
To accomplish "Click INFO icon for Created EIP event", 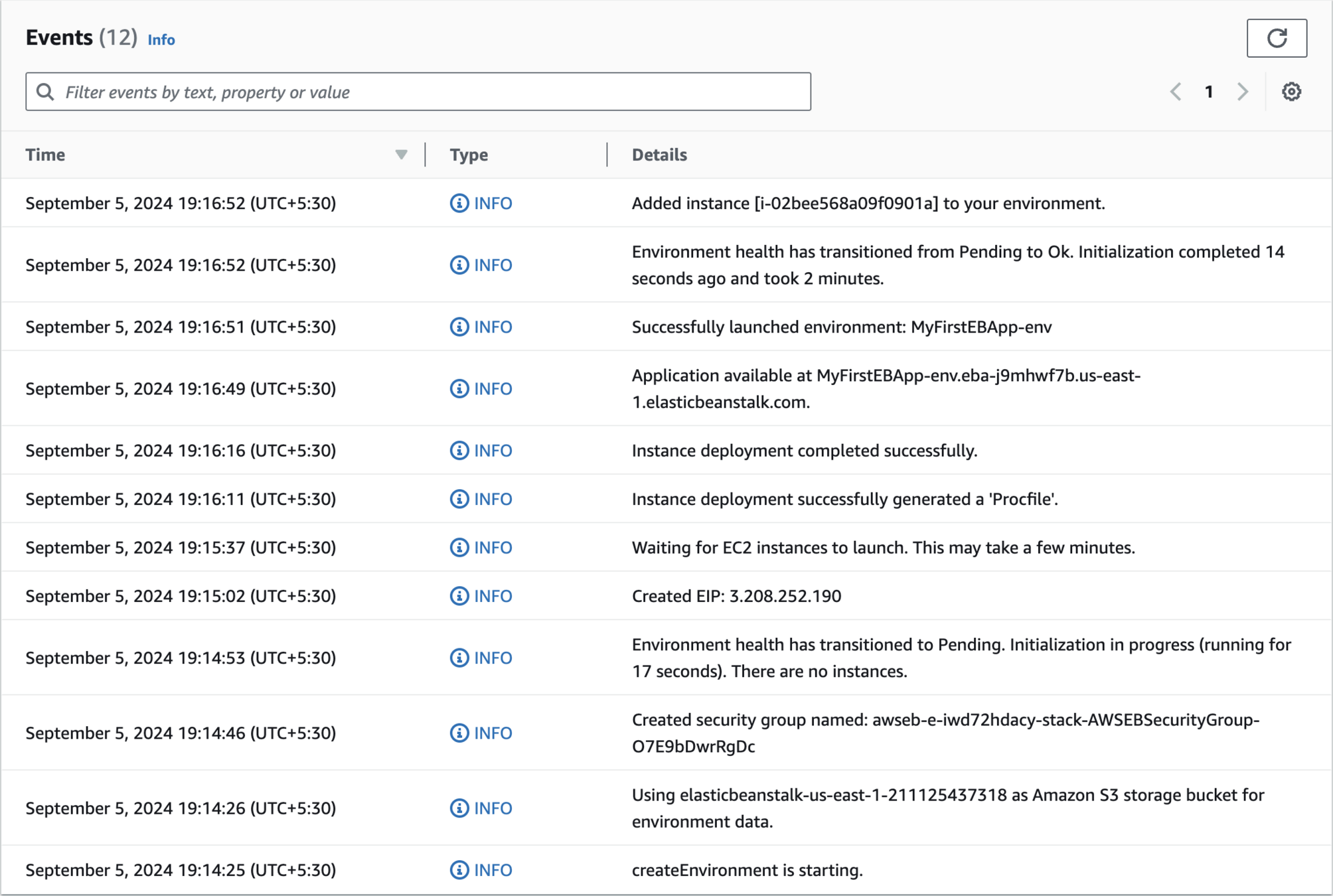I will [x=459, y=596].
